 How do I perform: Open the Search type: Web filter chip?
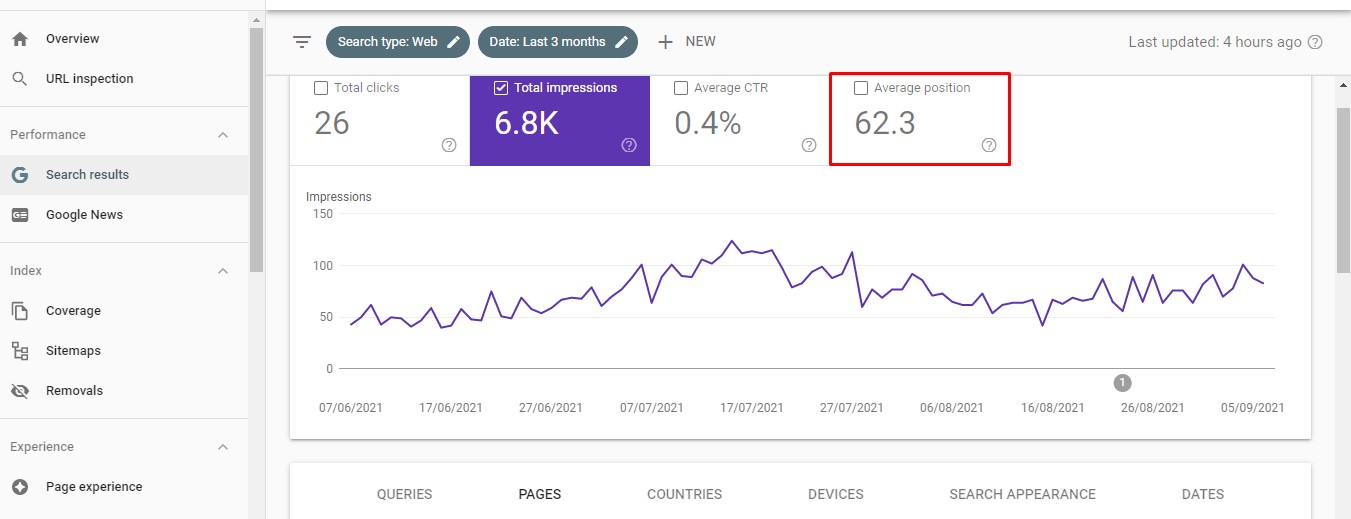click(398, 42)
